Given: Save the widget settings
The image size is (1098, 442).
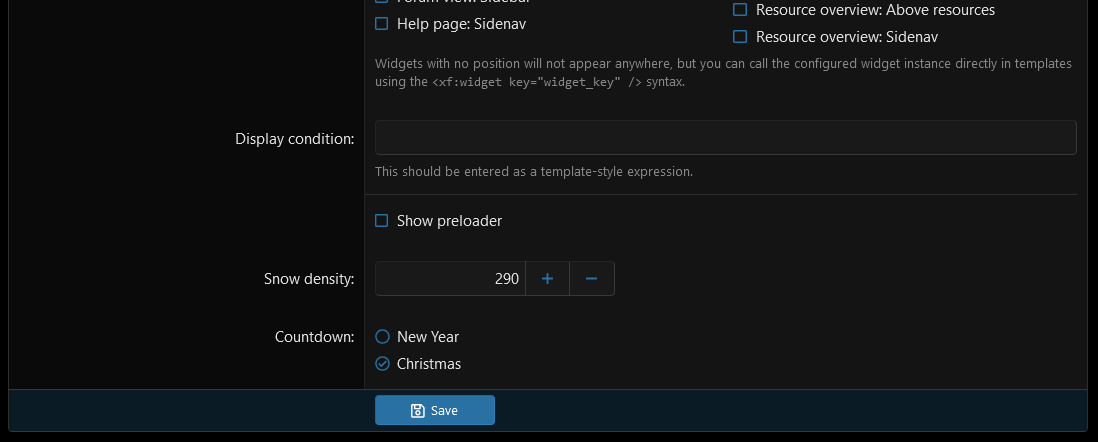Looking at the screenshot, I should coord(435,410).
